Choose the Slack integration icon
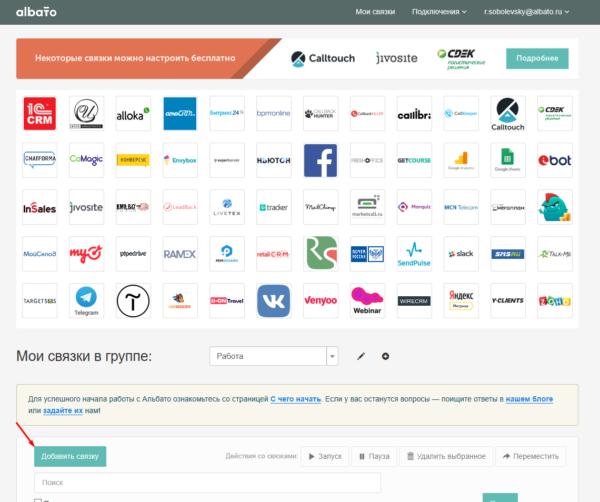Image resolution: width=600 pixels, height=502 pixels. point(461,254)
